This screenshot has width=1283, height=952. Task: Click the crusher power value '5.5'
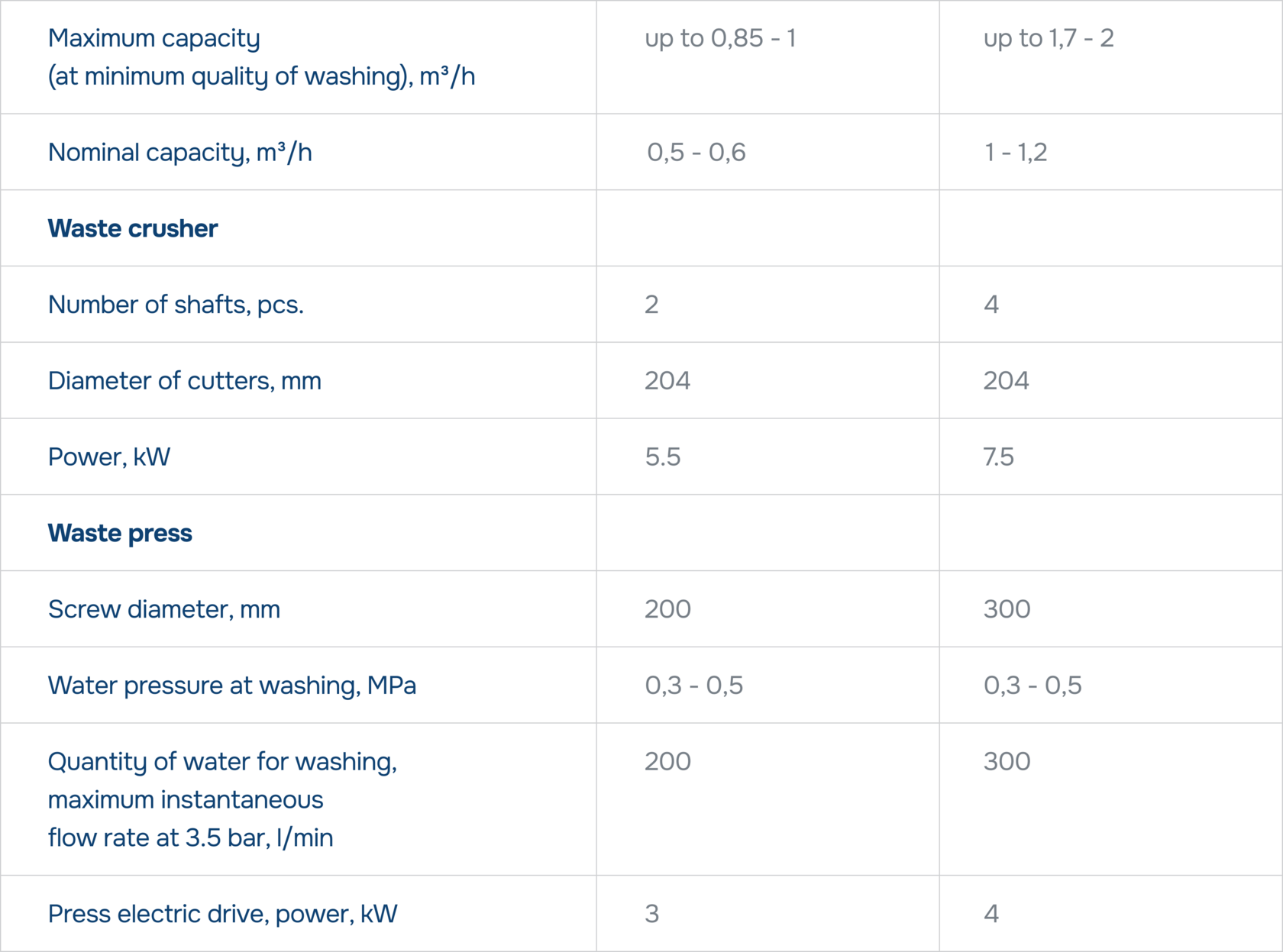(x=663, y=457)
